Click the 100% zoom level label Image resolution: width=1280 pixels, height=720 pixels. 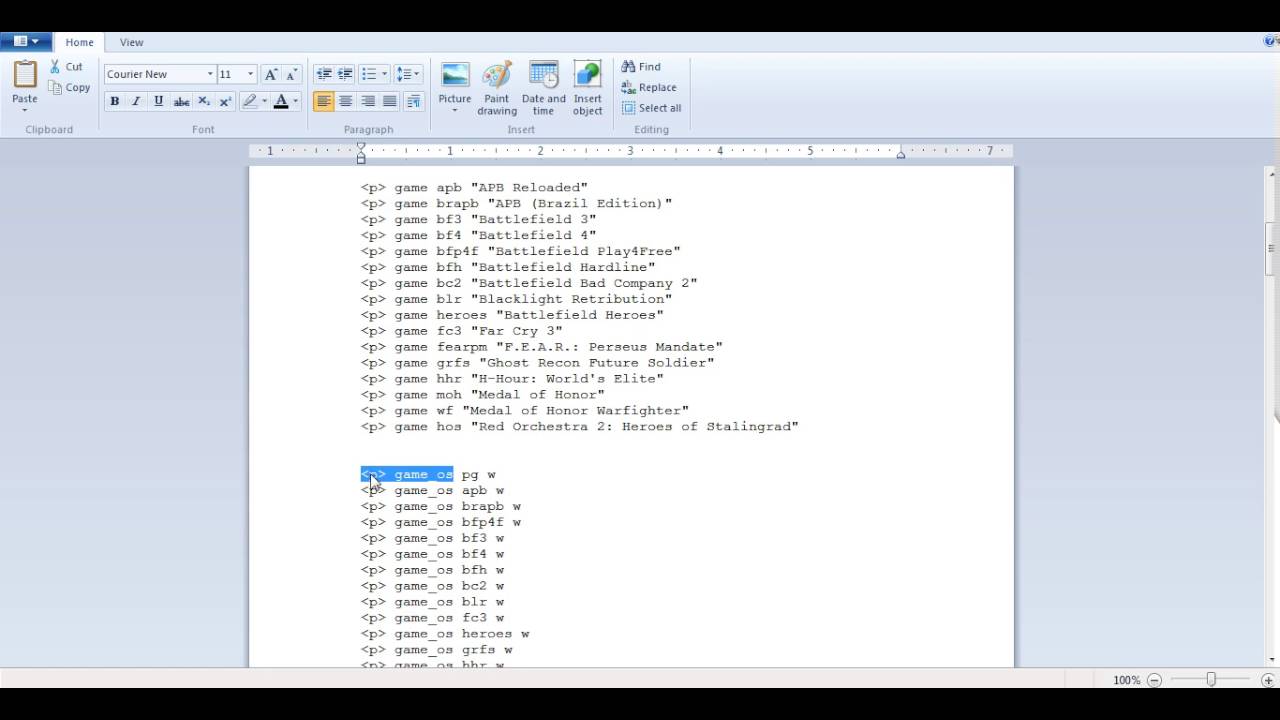pyautogui.click(x=1126, y=680)
